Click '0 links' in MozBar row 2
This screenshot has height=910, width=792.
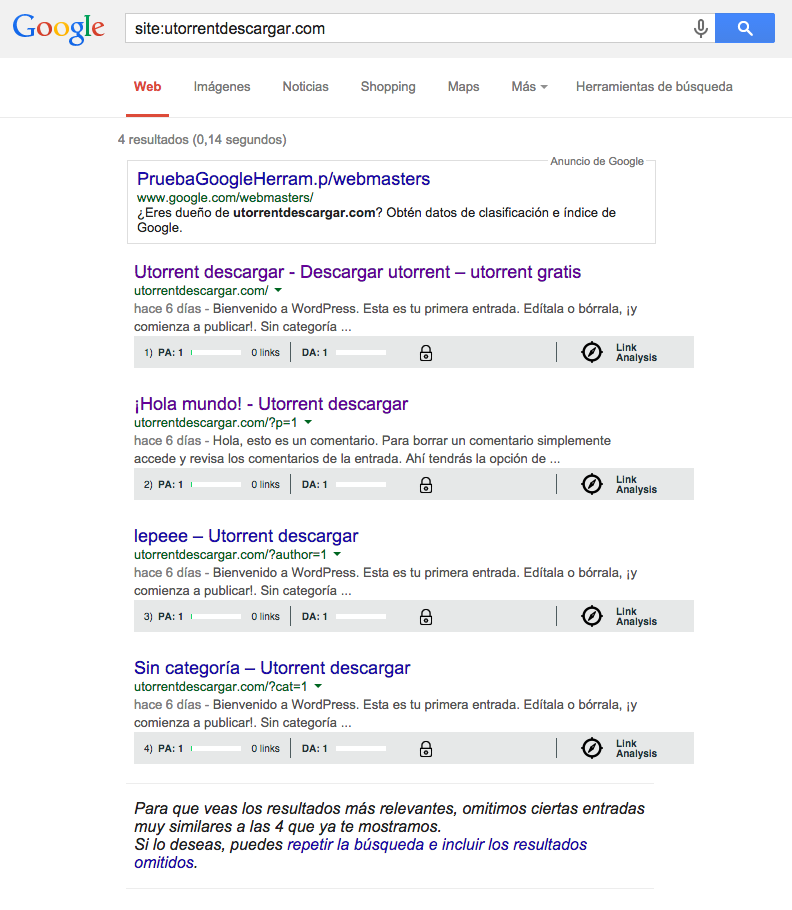pos(265,484)
